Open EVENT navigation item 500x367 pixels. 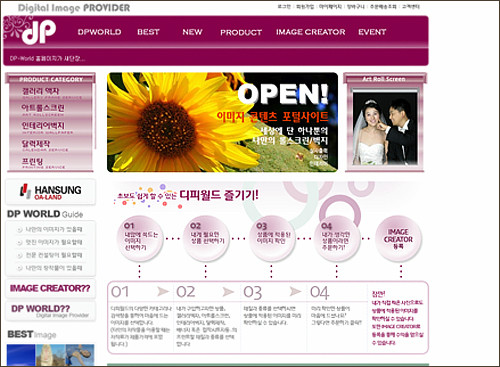(372, 32)
